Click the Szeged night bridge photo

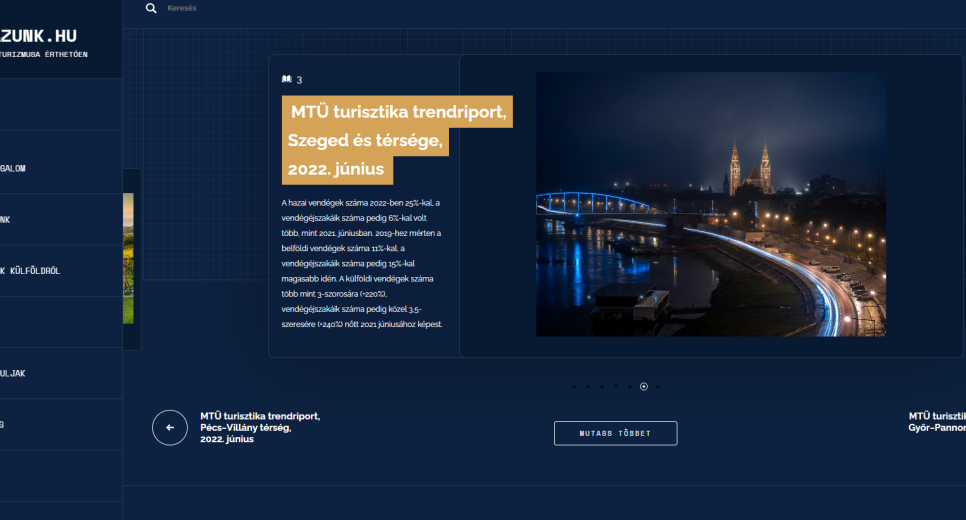[x=710, y=204]
